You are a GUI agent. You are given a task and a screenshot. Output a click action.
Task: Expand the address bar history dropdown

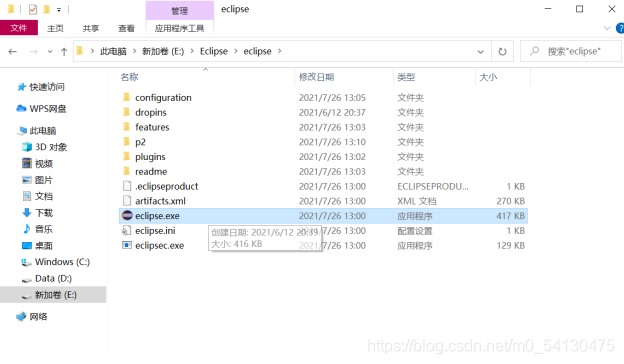click(481, 52)
